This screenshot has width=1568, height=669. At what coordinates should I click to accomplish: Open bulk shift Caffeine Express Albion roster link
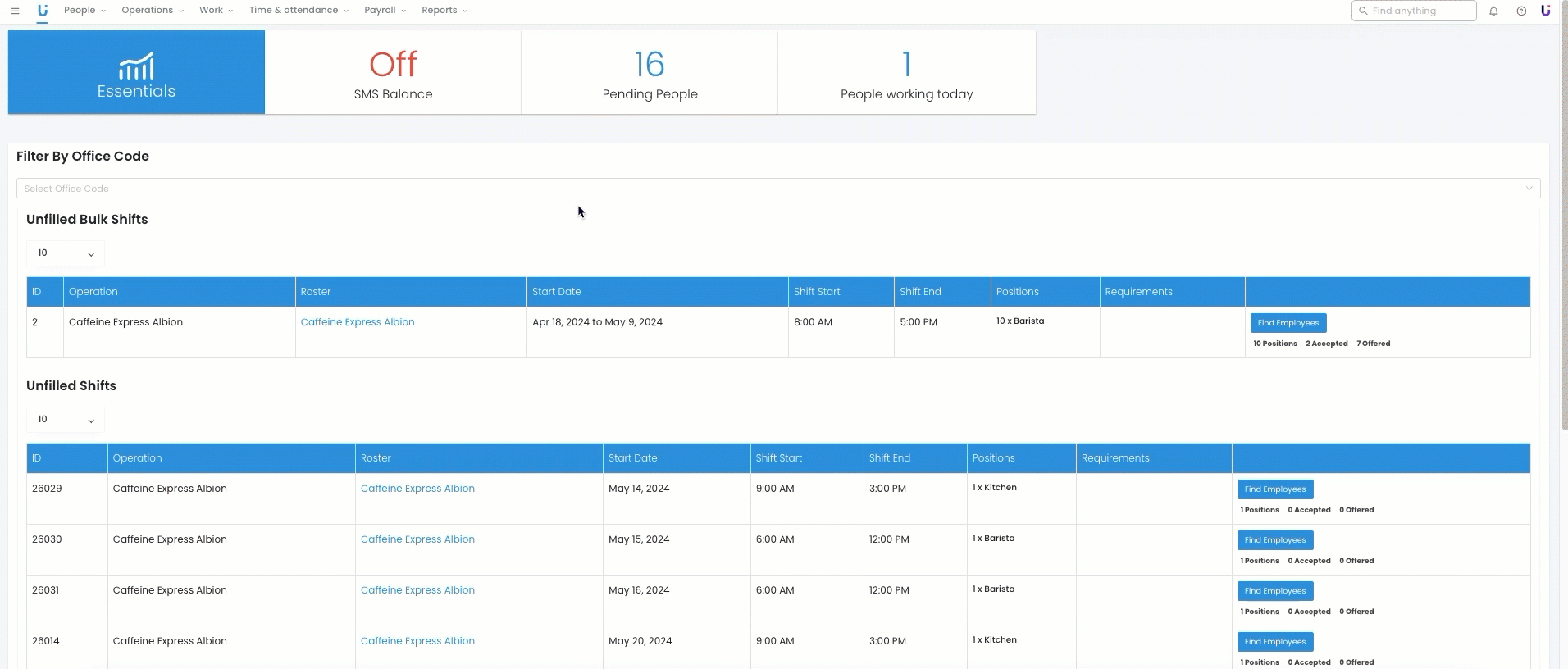(x=358, y=322)
